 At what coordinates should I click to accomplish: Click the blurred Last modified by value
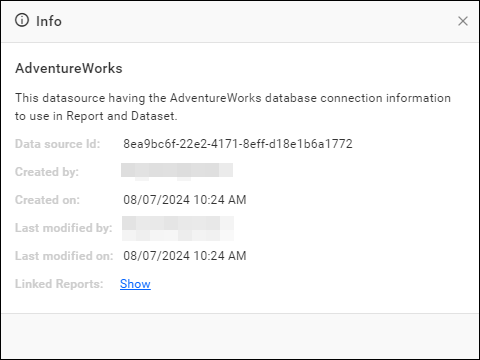pyautogui.click(x=178, y=228)
